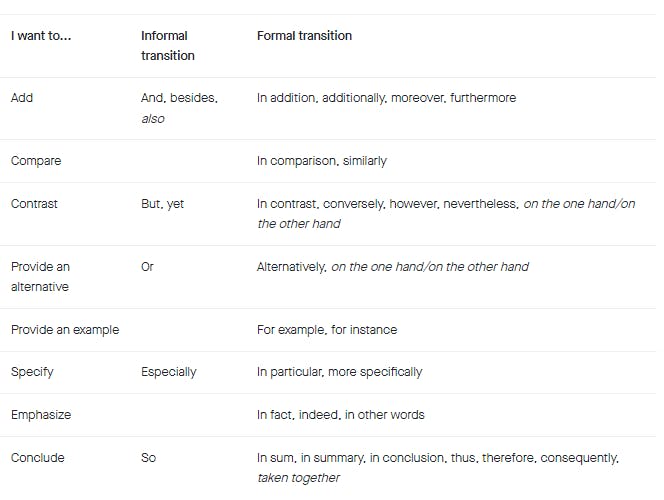Click the 'Alternatively' formal transition cell

click(x=393, y=267)
